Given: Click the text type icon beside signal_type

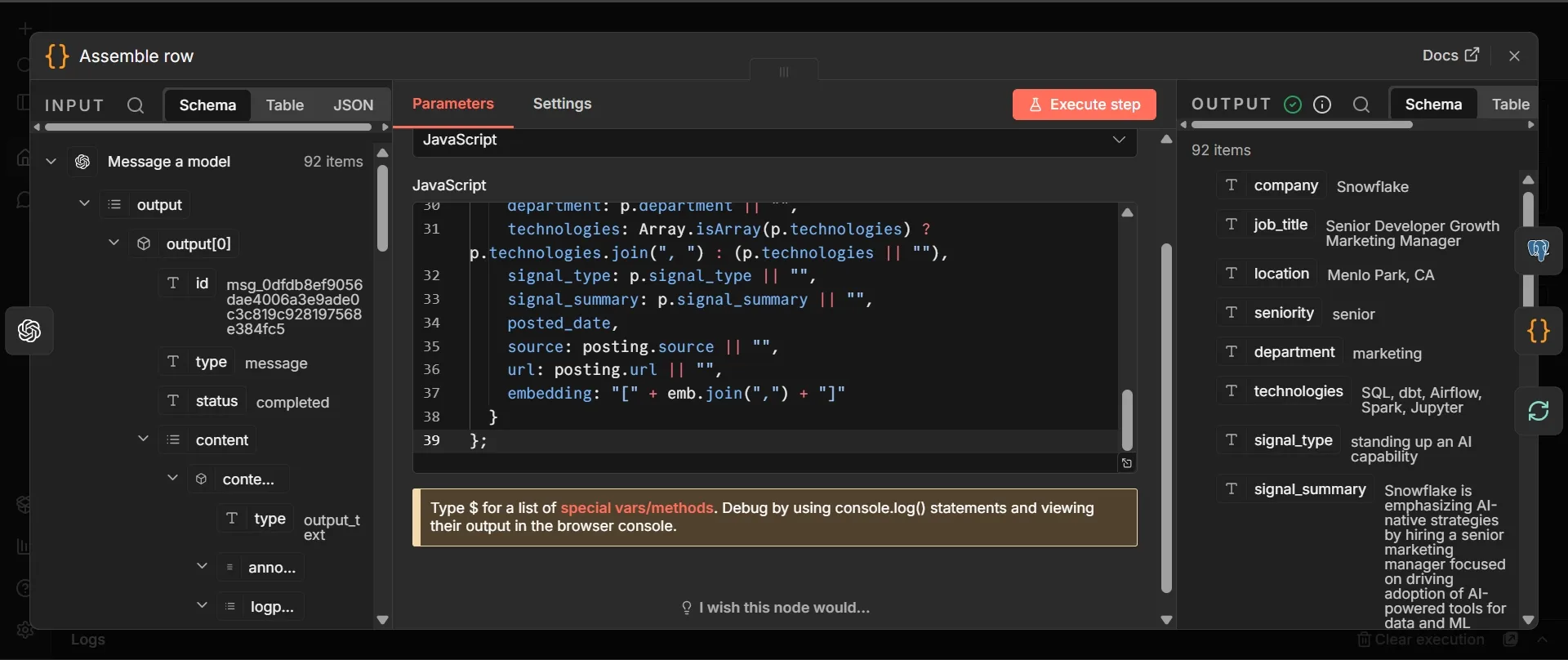Looking at the screenshot, I should (1232, 440).
